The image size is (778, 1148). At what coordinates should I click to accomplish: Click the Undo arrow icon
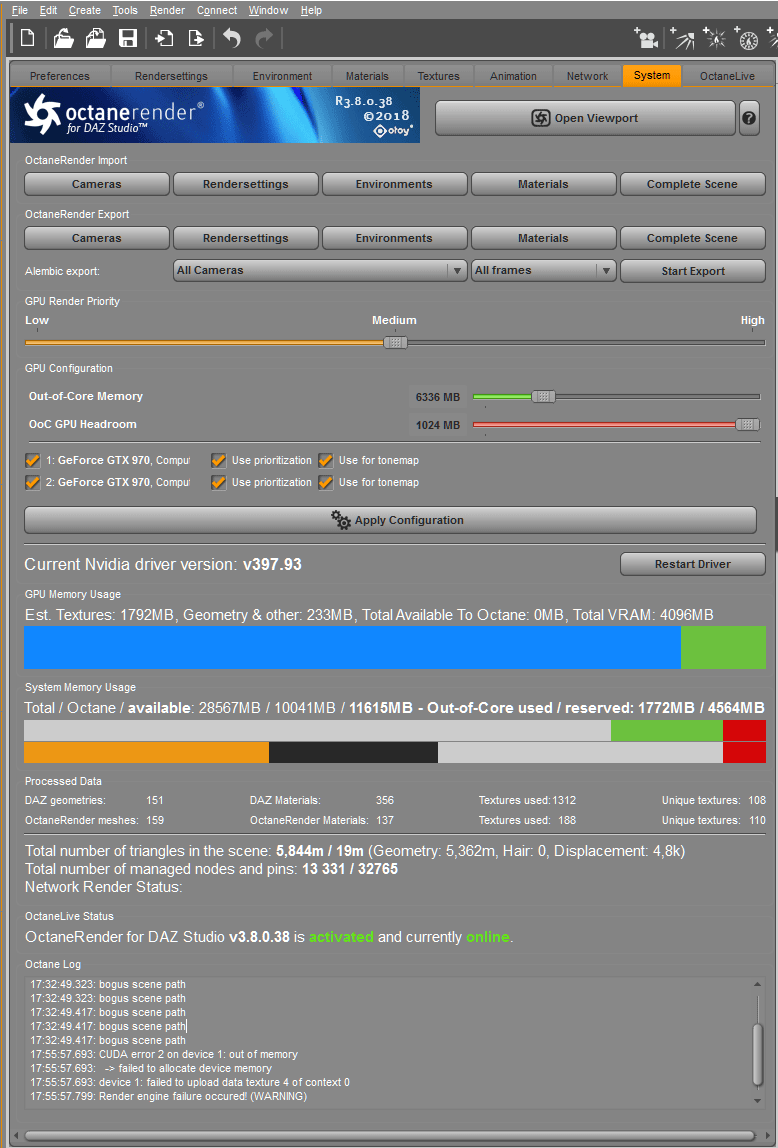click(x=232, y=38)
